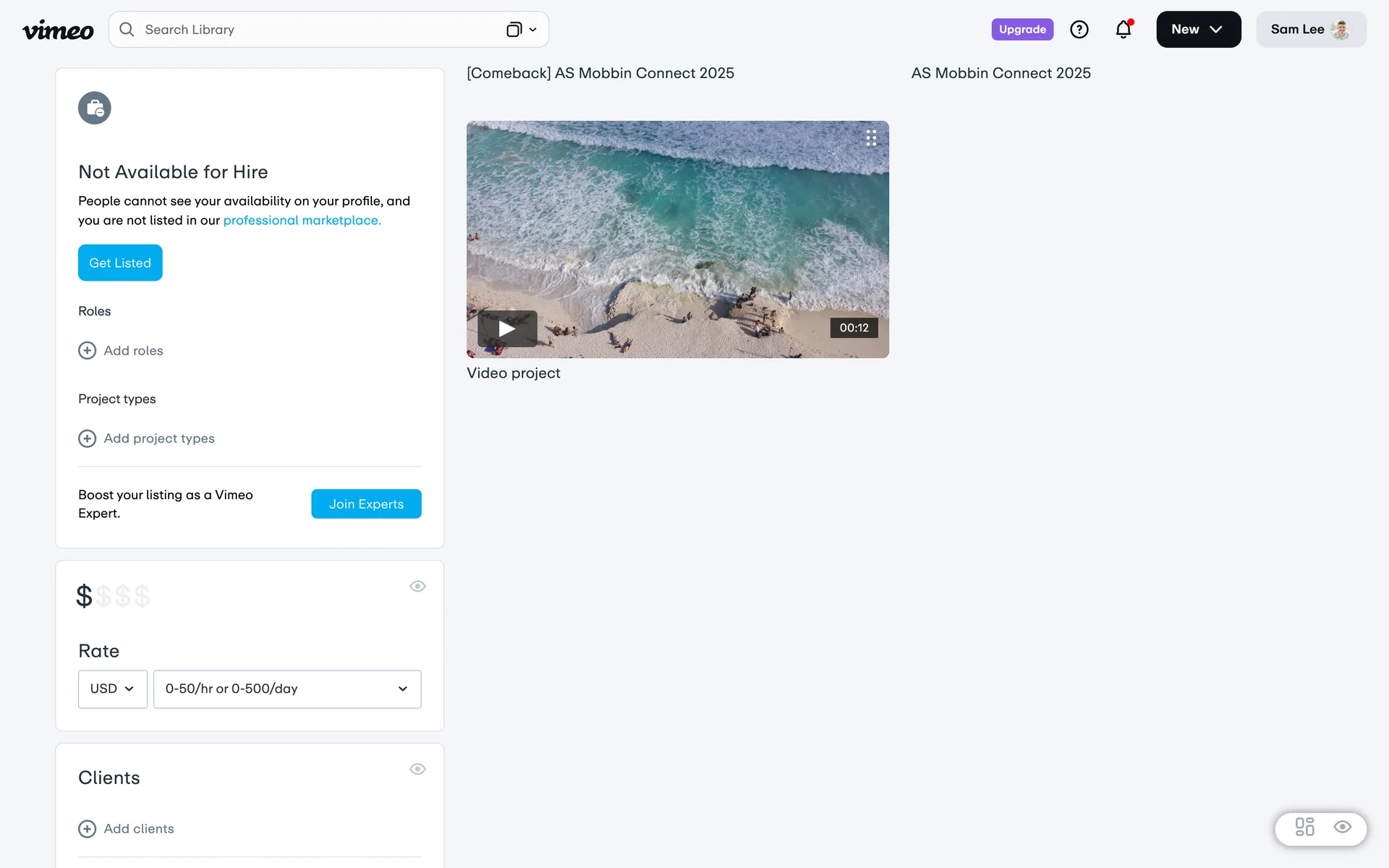This screenshot has width=1389, height=868.
Task: Toggle preview eye in bottom floating toolbar
Action: (x=1343, y=827)
